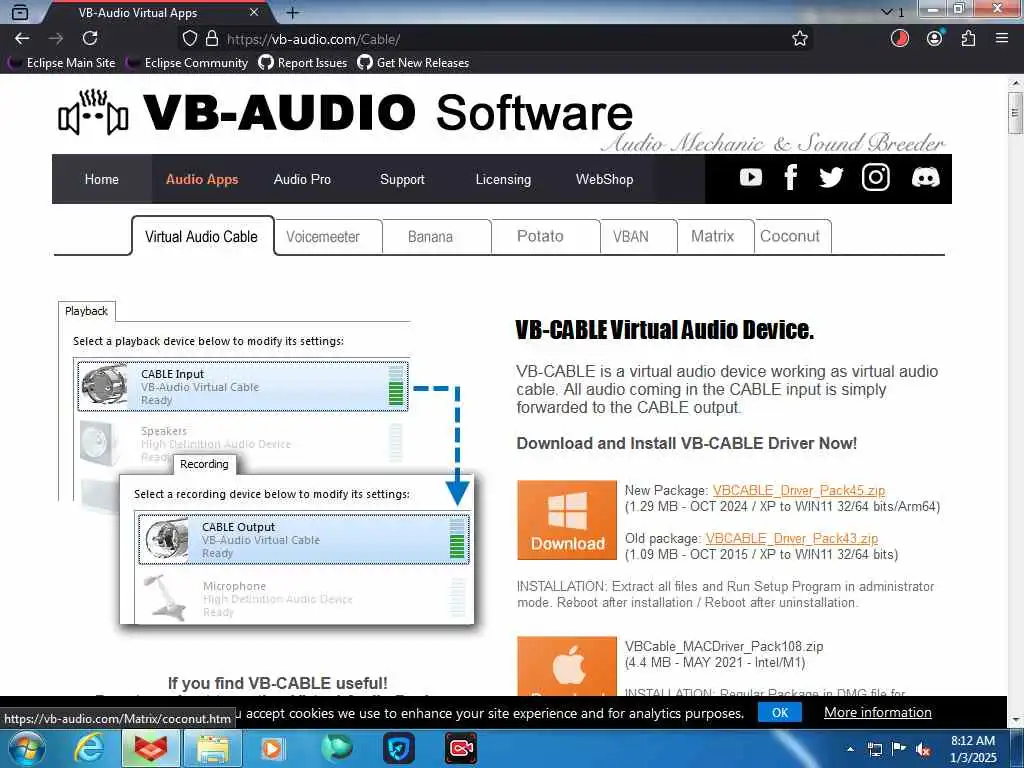Open the Instagram social icon
This screenshot has height=768, width=1024.
(875, 178)
